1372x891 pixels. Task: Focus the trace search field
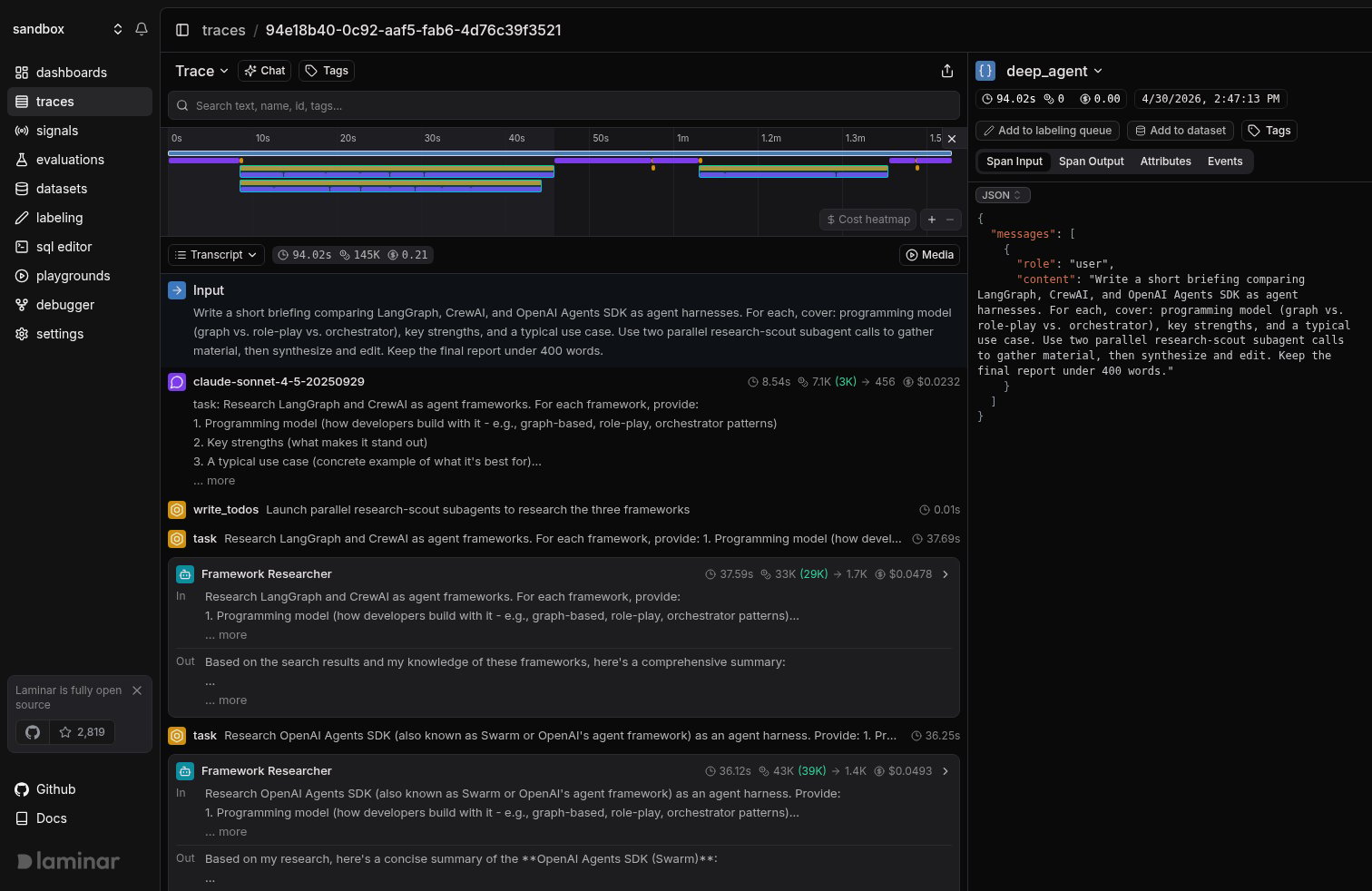tap(563, 105)
